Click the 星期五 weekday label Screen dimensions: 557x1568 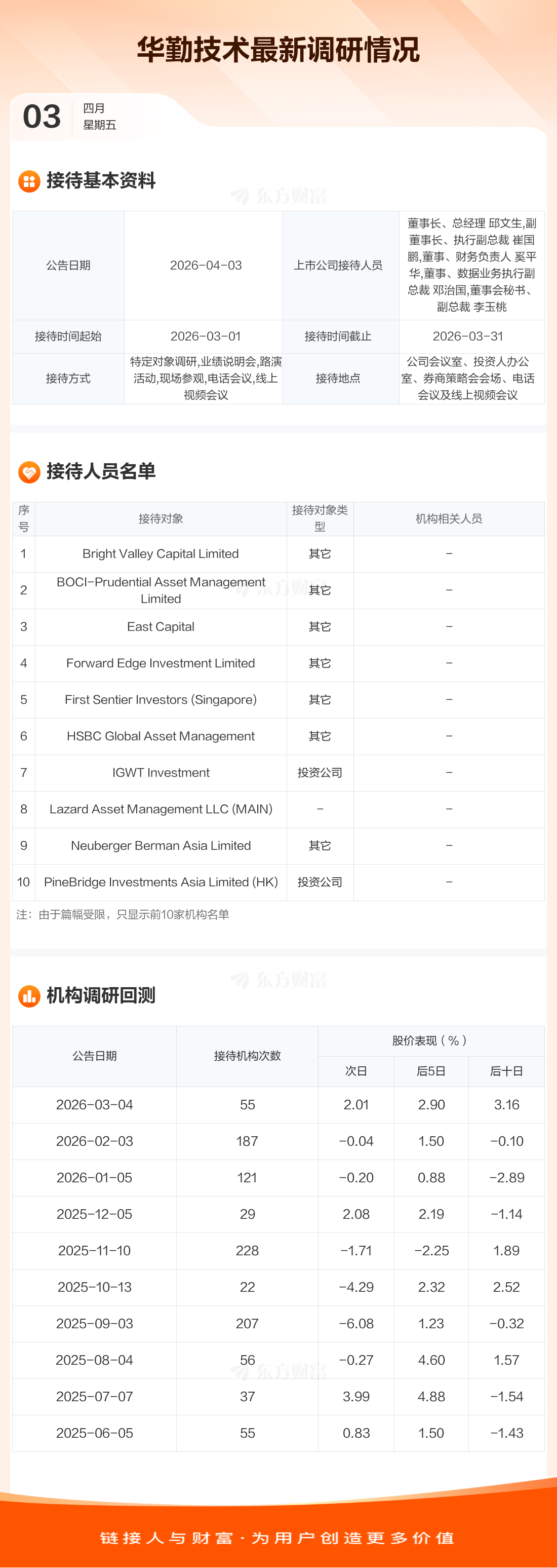click(99, 125)
